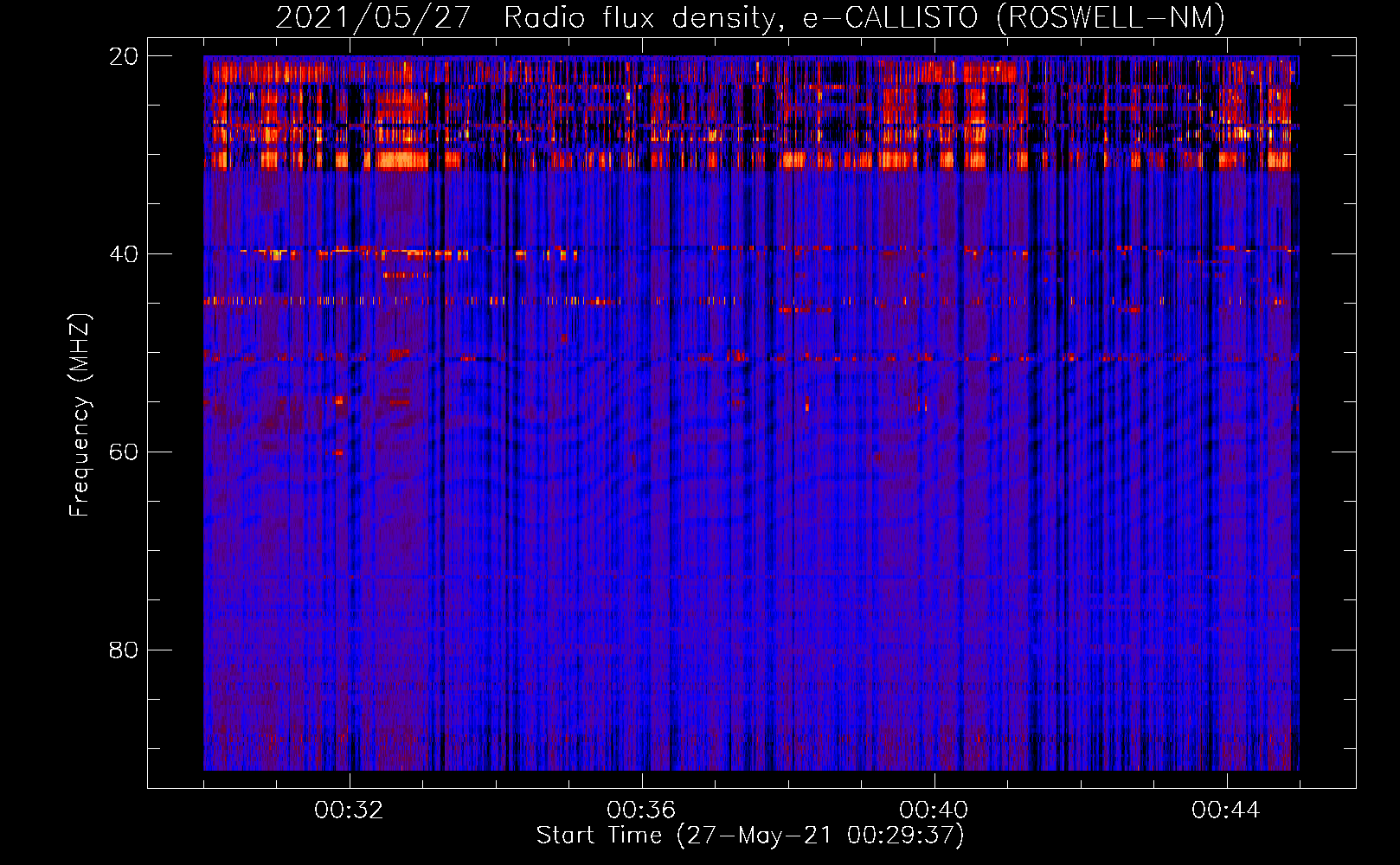Click the plot title '2021/05/27 Radio flux density'
1400x865 pixels.
click(529, 18)
